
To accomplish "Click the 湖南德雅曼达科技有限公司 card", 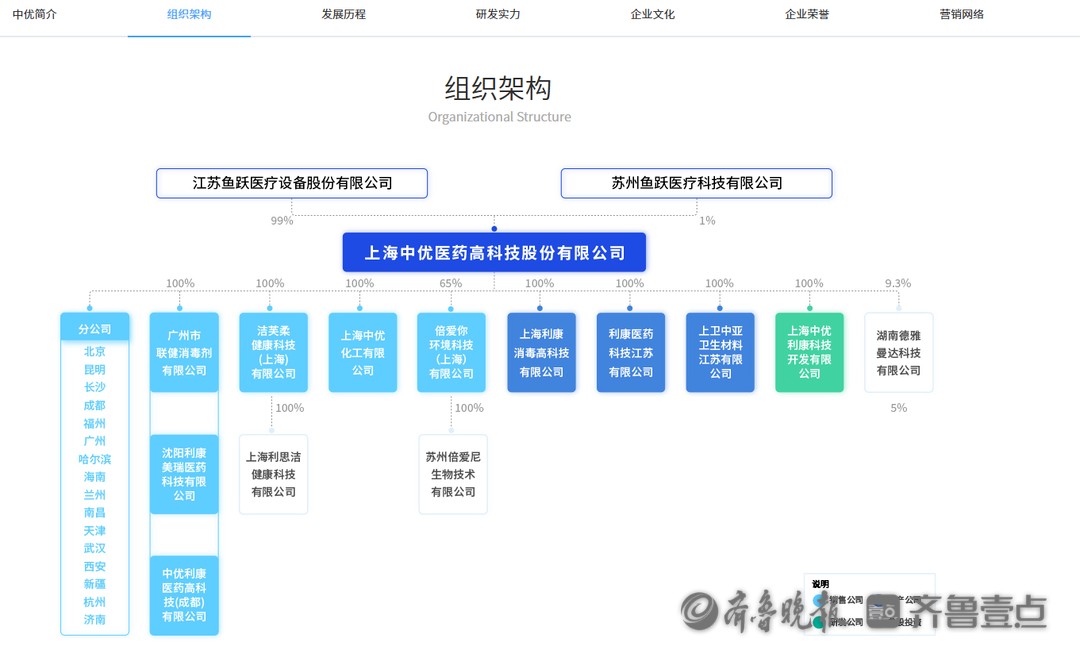I will point(899,353).
